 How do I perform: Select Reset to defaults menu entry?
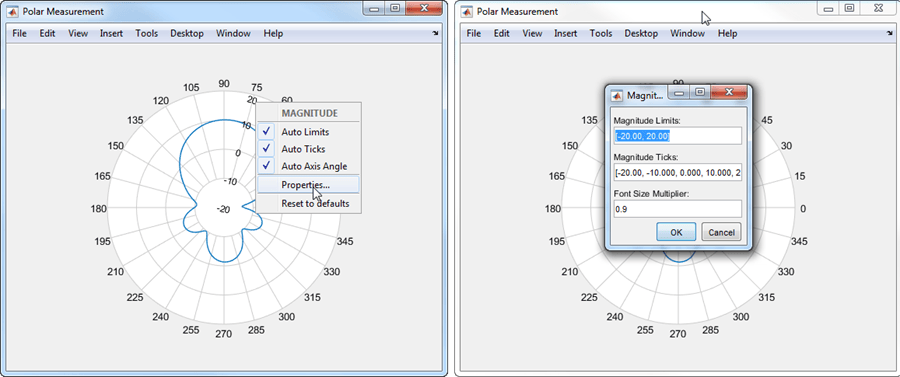[x=308, y=203]
